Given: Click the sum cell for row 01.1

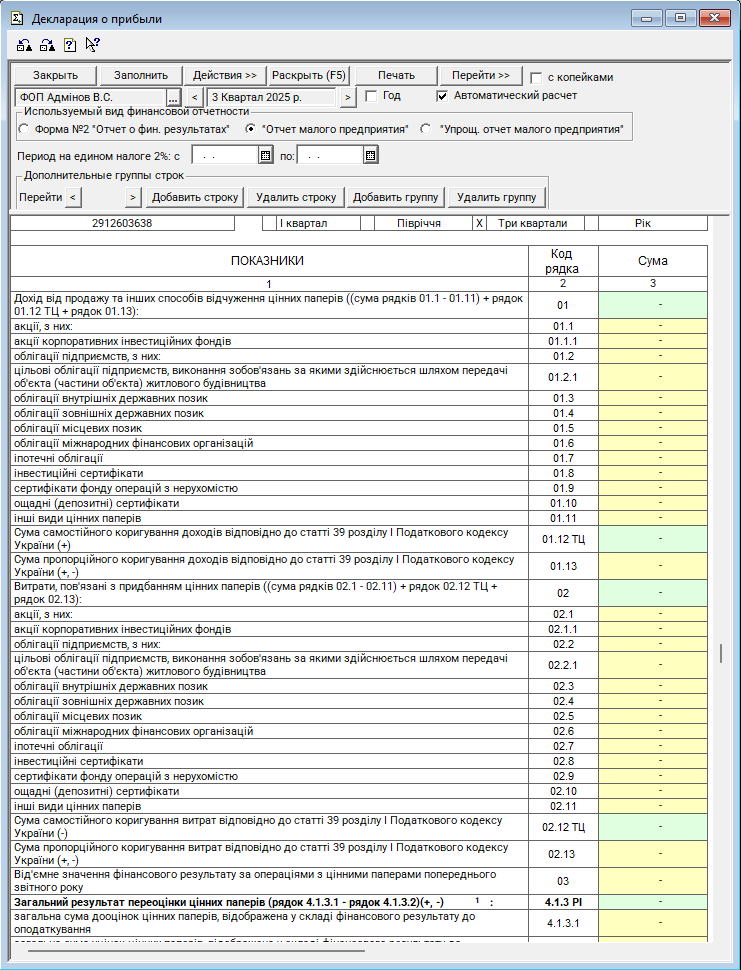Looking at the screenshot, I should pyautogui.click(x=653, y=325).
